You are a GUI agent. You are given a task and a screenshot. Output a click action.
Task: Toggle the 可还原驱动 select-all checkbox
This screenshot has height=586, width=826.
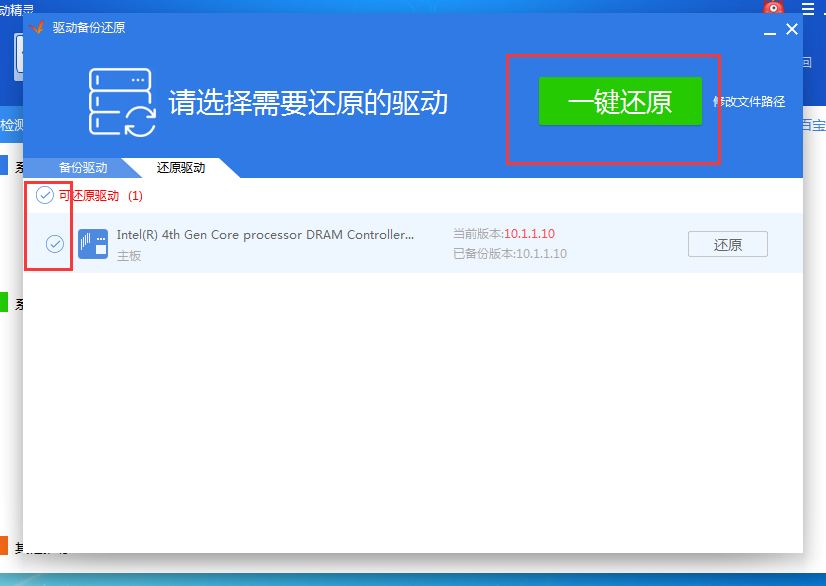point(44,195)
